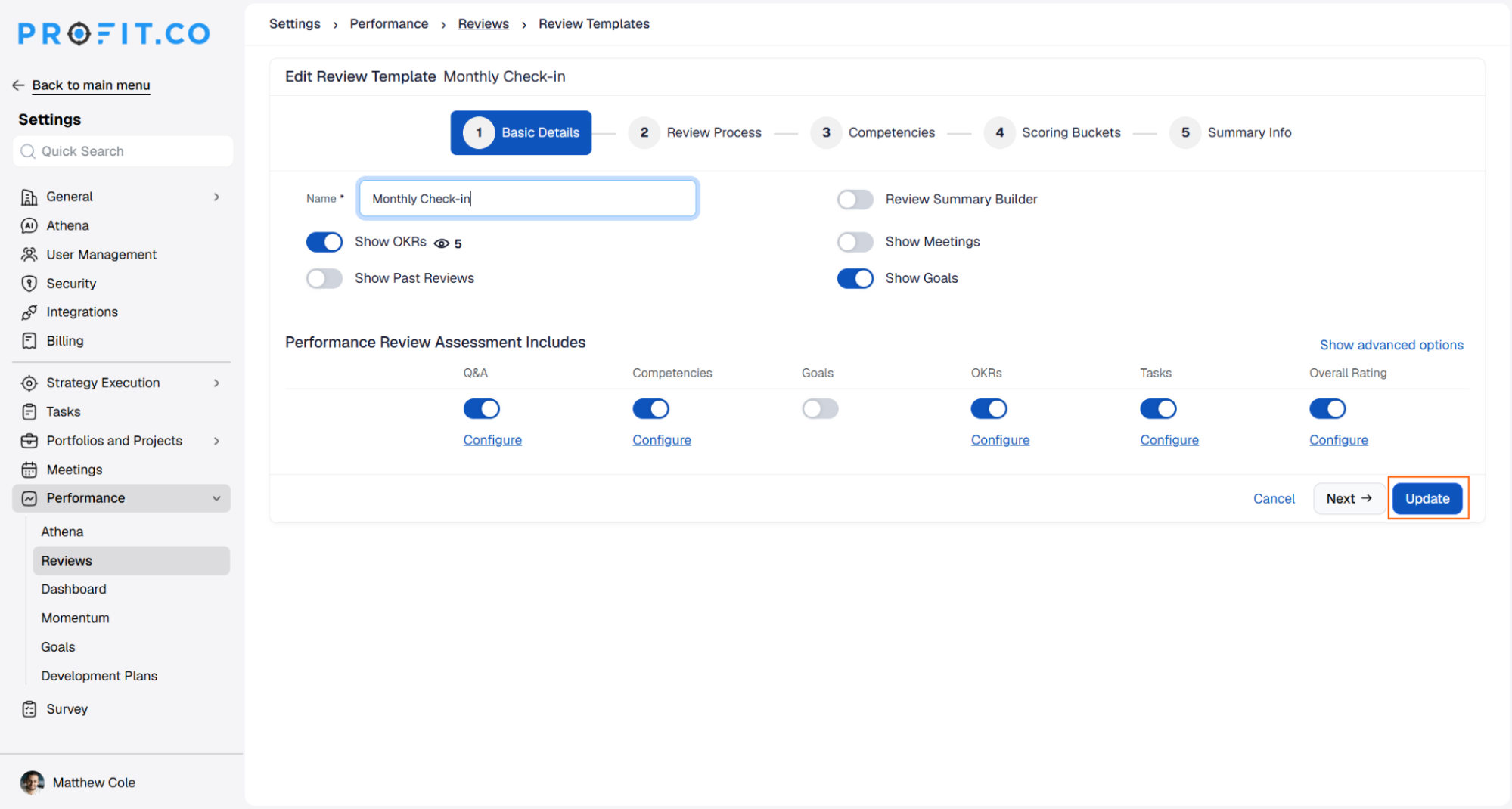
Task: Click Matthew Cole's profile avatar
Action: [x=32, y=783]
